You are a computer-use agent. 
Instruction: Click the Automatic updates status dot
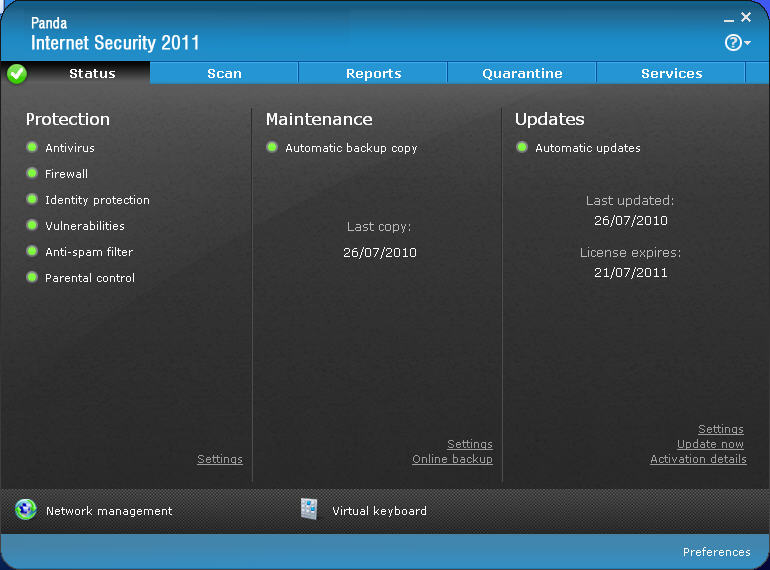522,147
